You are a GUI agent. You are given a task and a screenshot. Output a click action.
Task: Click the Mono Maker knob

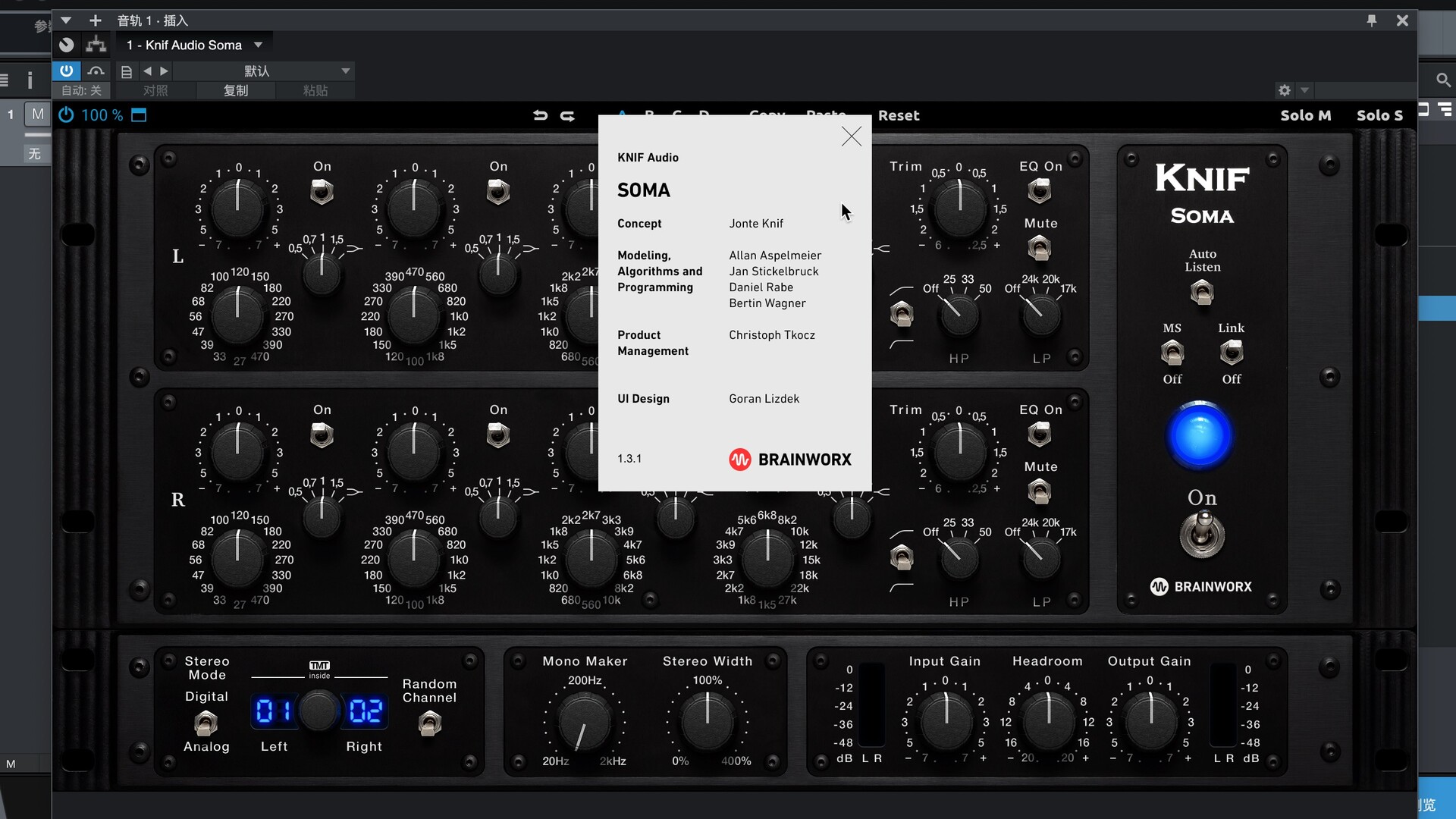(585, 722)
